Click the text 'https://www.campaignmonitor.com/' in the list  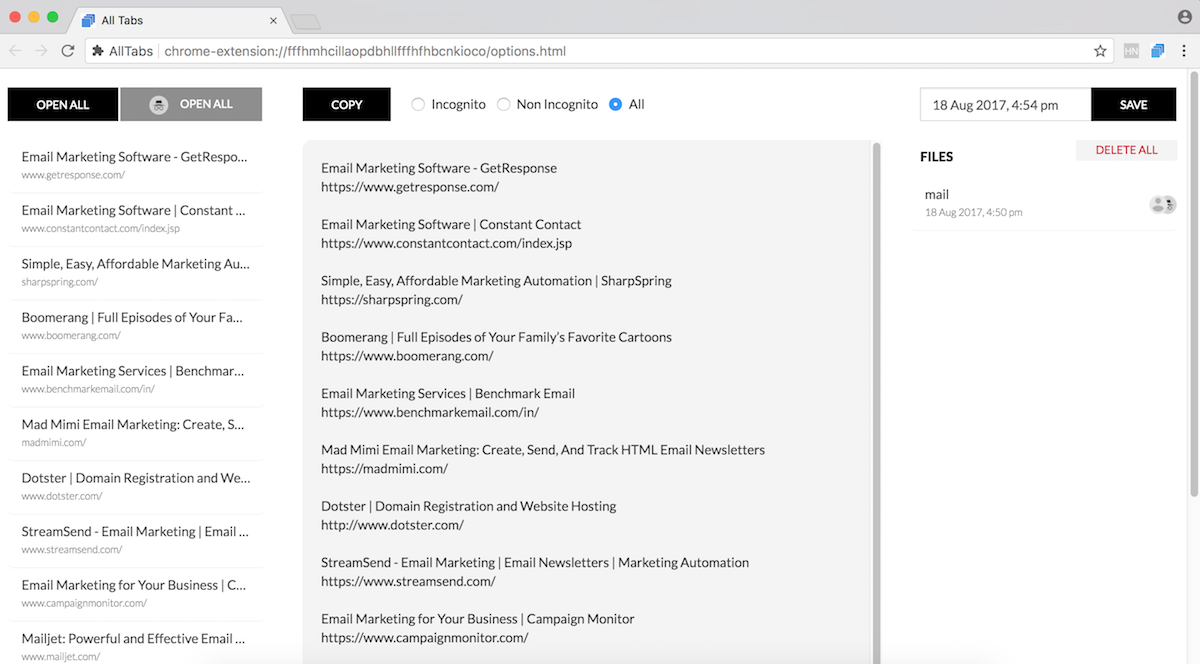click(x=425, y=637)
